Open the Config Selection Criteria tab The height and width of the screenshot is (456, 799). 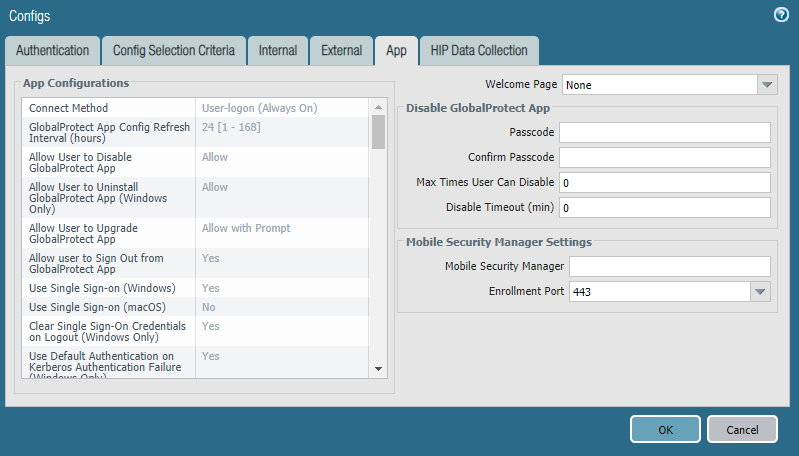173,51
